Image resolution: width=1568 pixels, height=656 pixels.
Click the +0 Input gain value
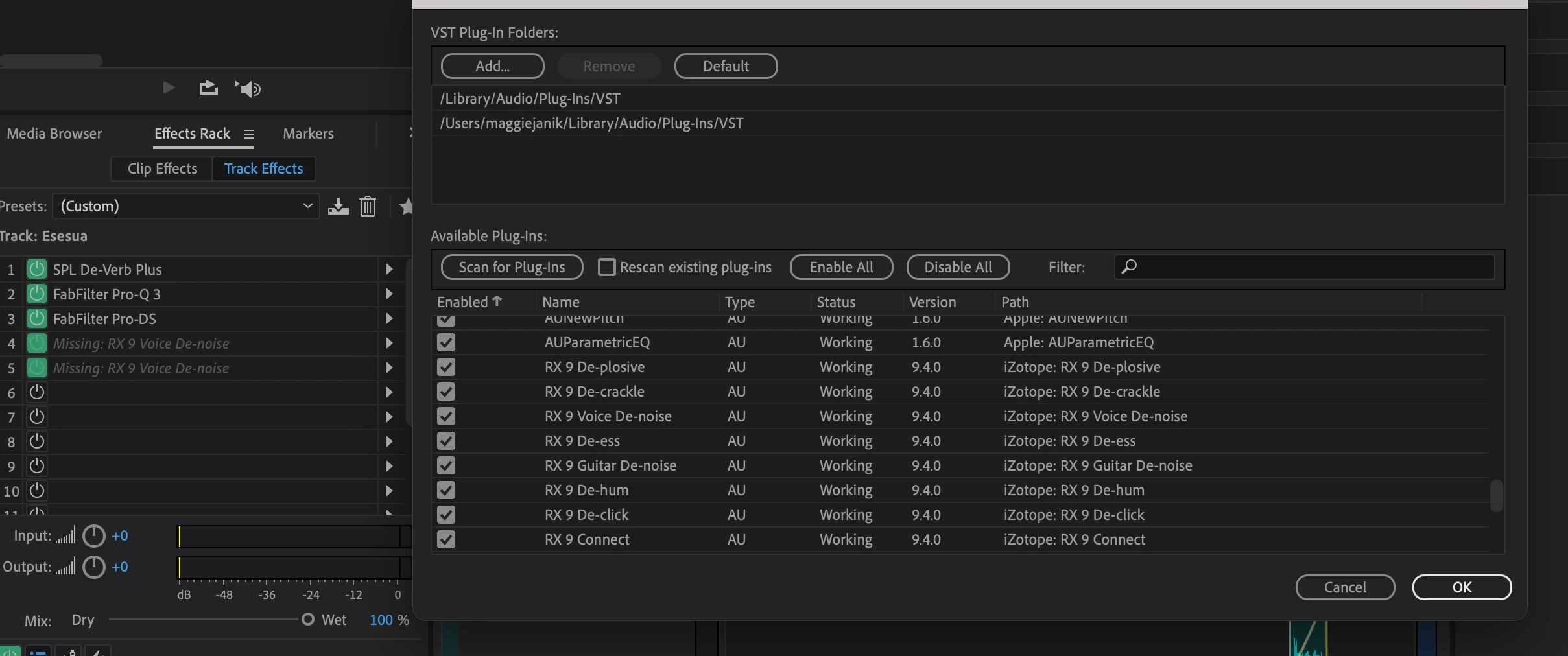[120, 536]
